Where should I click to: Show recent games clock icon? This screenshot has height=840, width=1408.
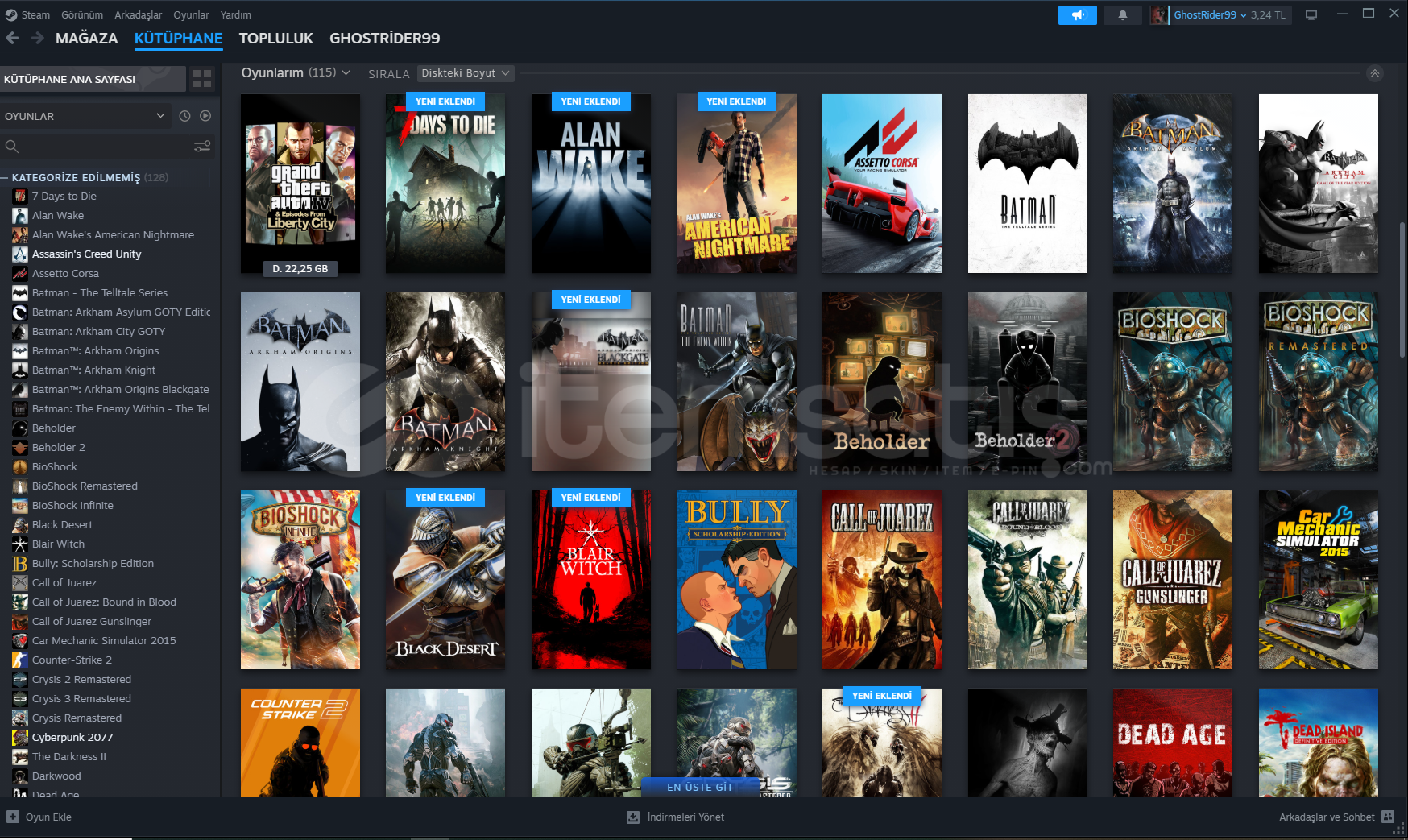pos(184,116)
